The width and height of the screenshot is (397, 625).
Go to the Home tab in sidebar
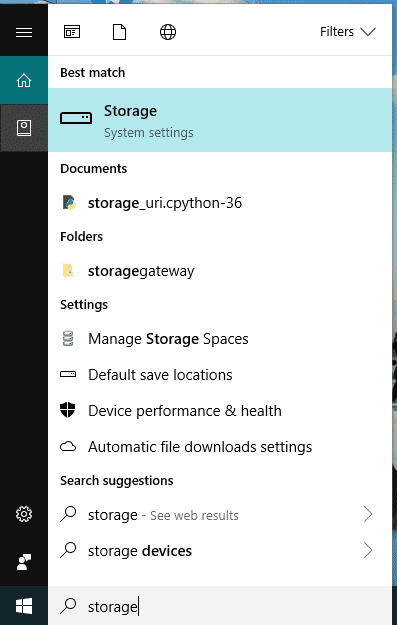tap(24, 80)
